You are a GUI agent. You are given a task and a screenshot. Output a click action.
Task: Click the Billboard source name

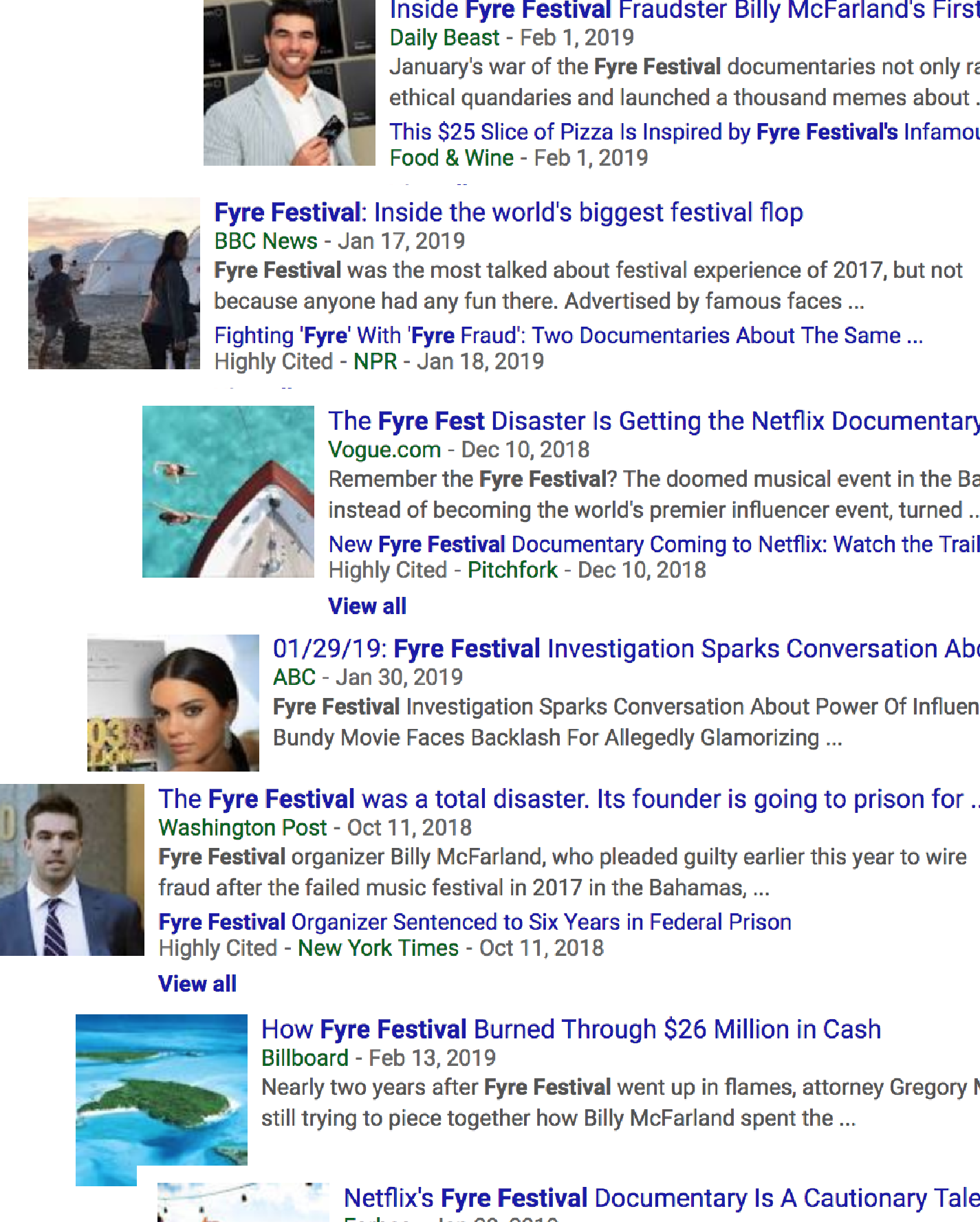tap(305, 1058)
